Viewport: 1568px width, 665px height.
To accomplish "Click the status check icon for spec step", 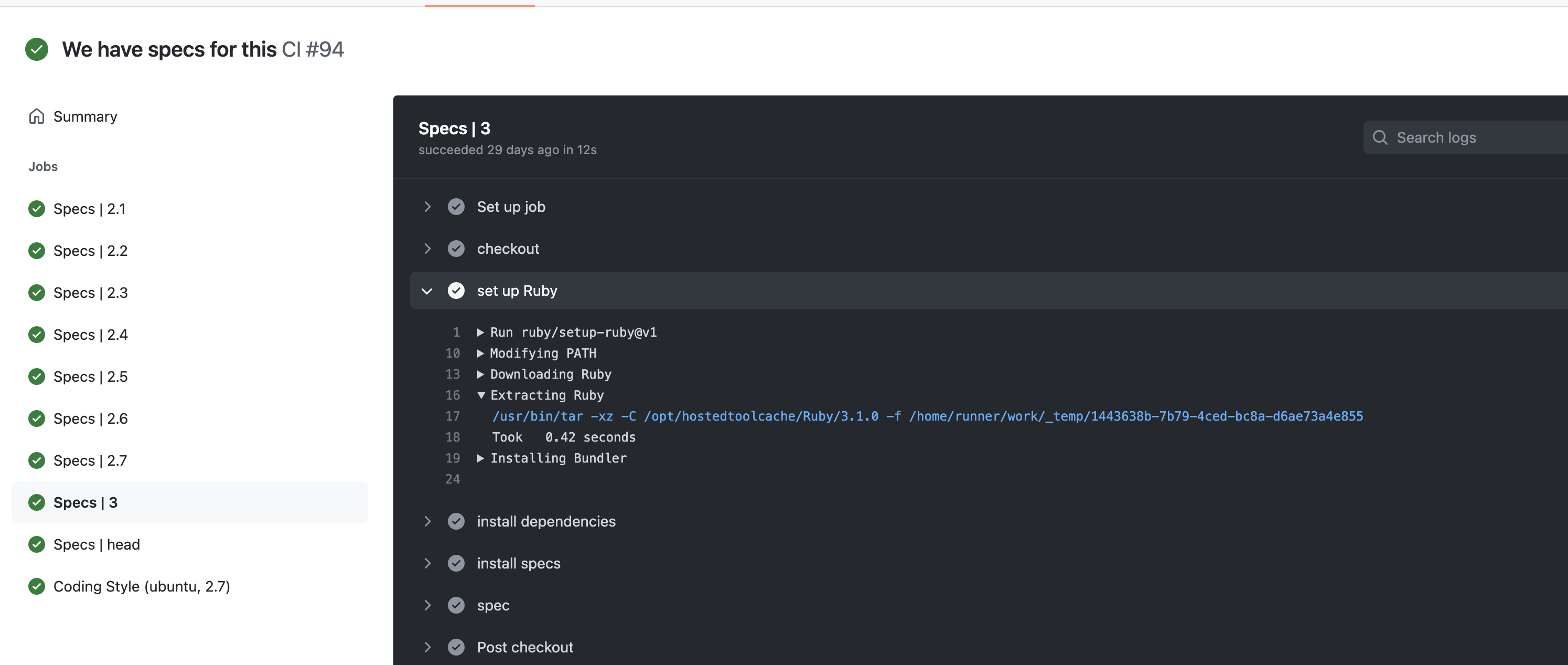I will point(456,605).
